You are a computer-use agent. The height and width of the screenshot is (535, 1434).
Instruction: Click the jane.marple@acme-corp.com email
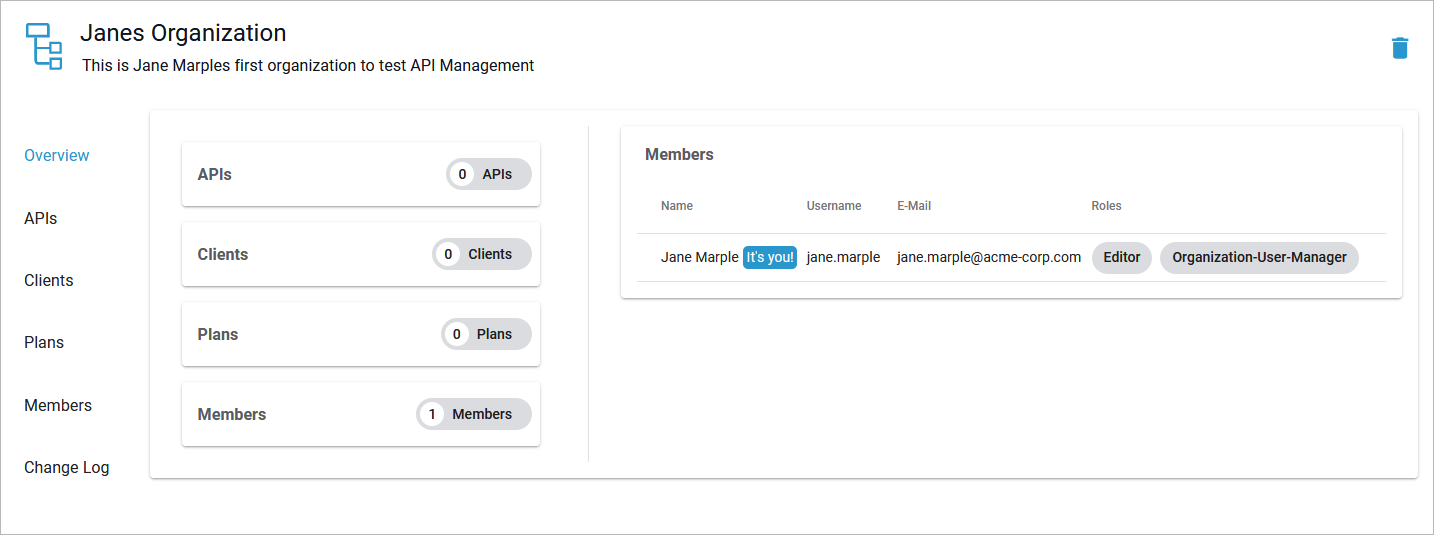(989, 257)
